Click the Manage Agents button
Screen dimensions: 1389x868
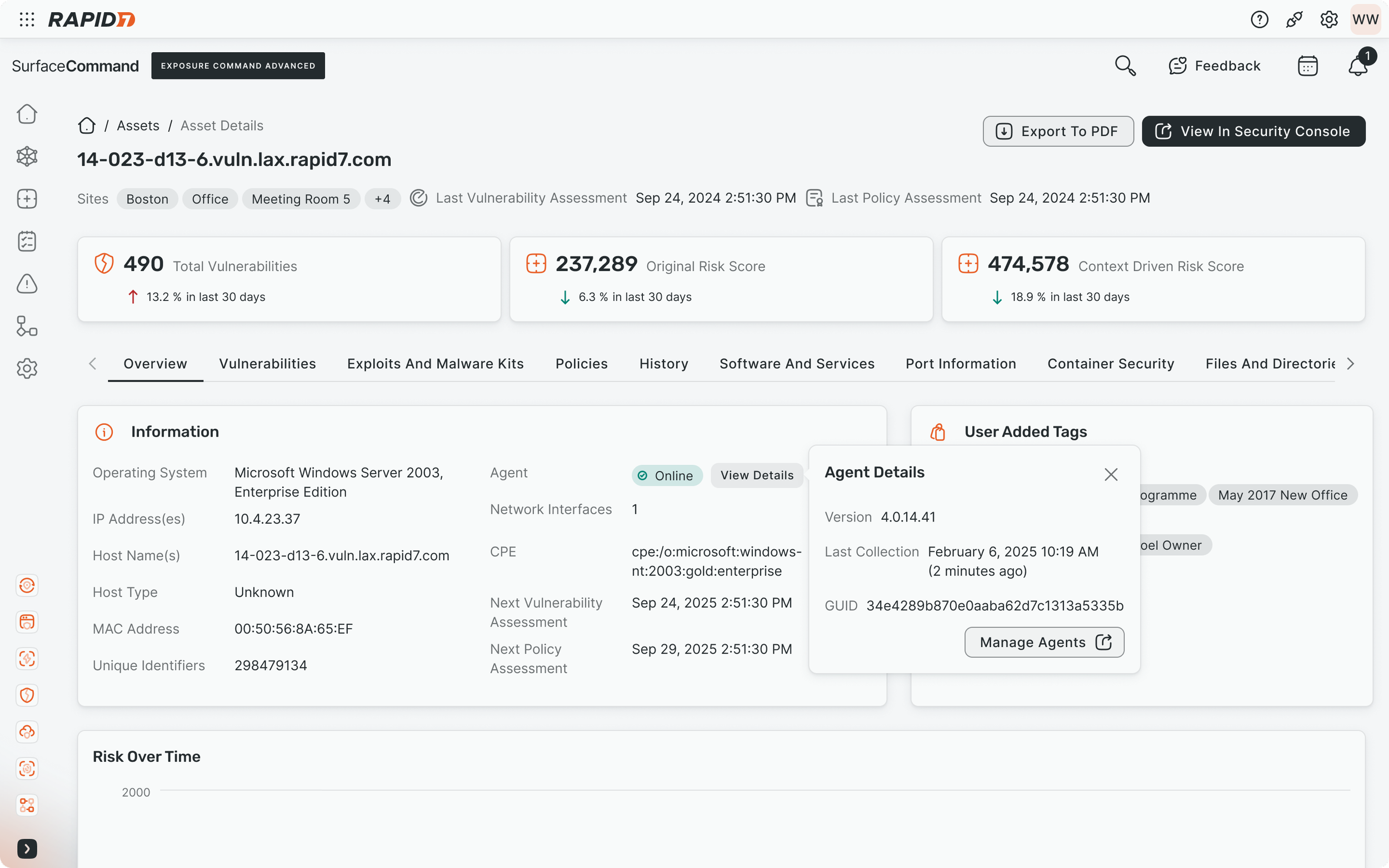[1044, 643]
